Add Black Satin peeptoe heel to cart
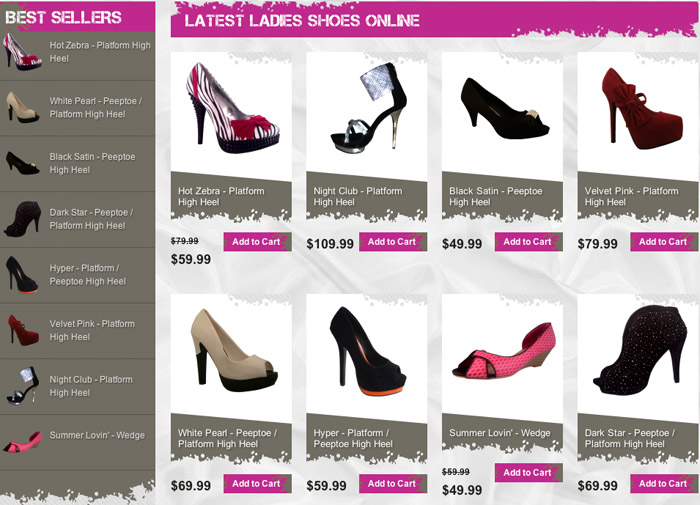This screenshot has height=505, width=700. pyautogui.click(x=529, y=242)
